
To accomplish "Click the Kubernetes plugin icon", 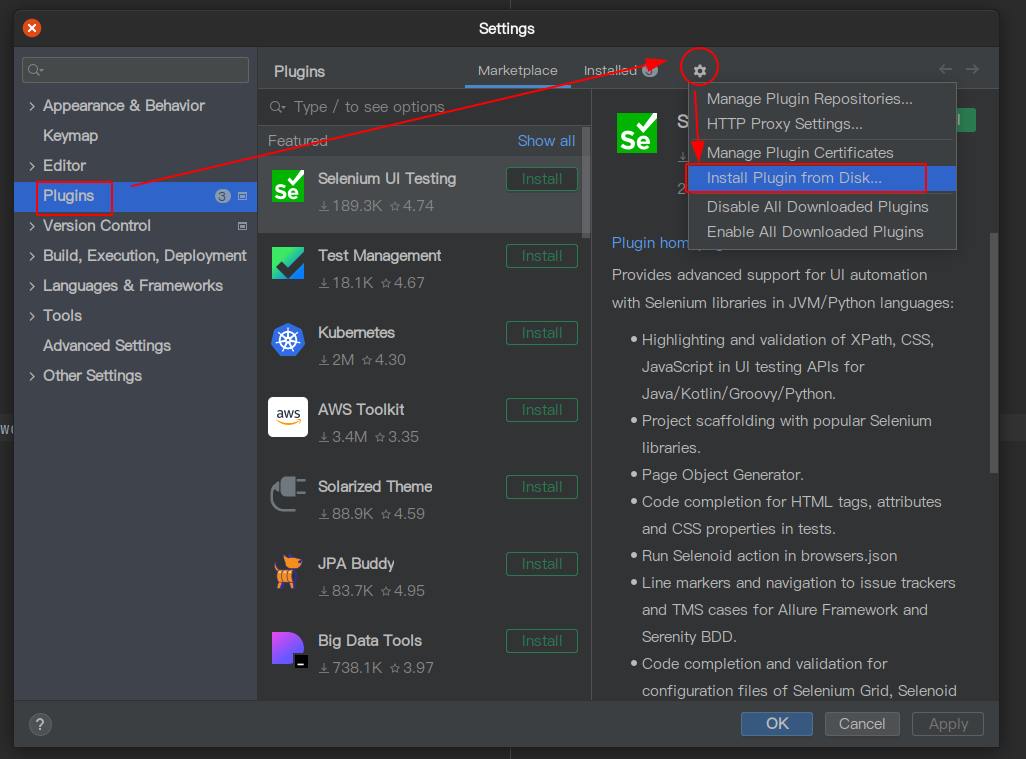I will click(288, 340).
